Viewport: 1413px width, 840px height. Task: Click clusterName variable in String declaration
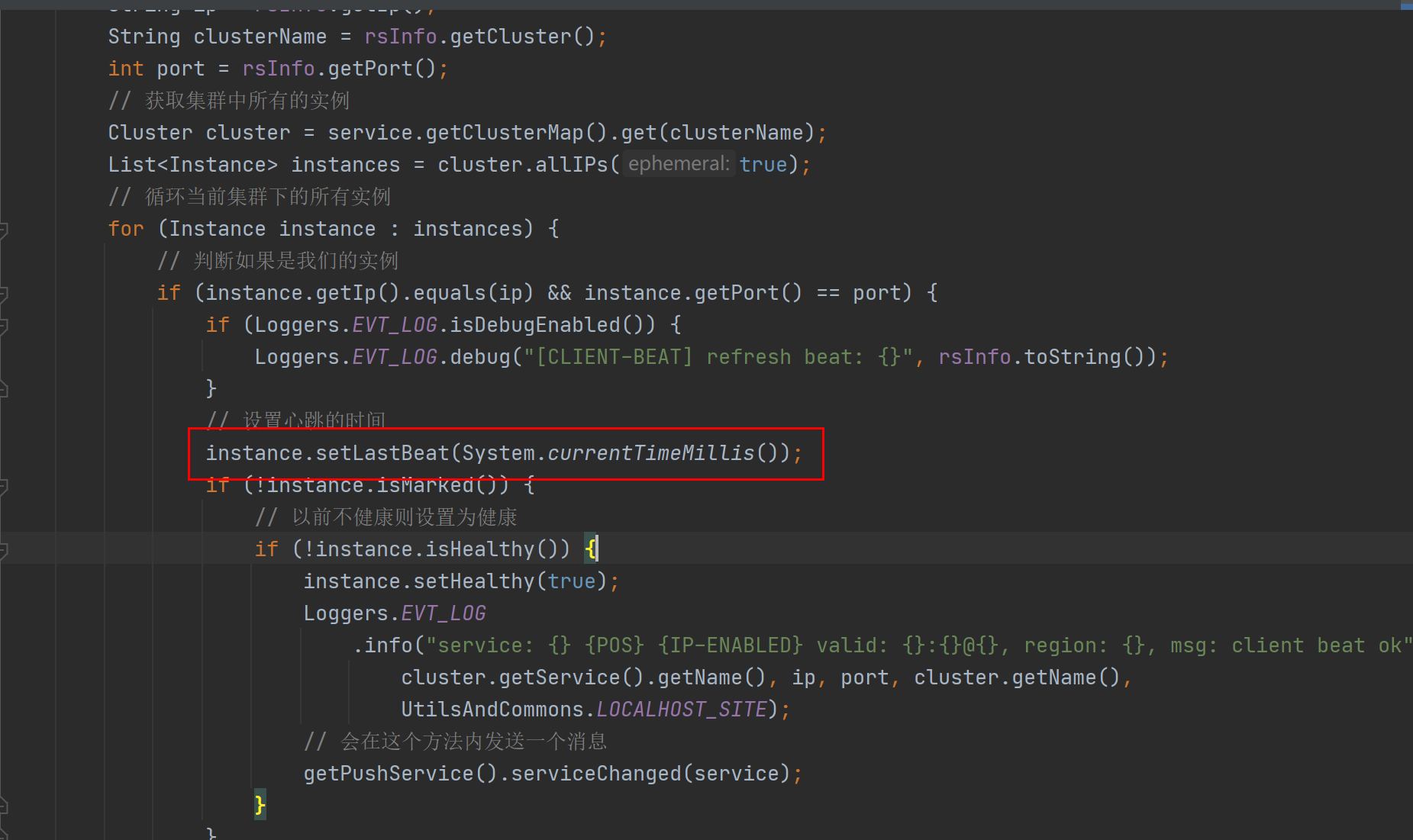tap(260, 37)
